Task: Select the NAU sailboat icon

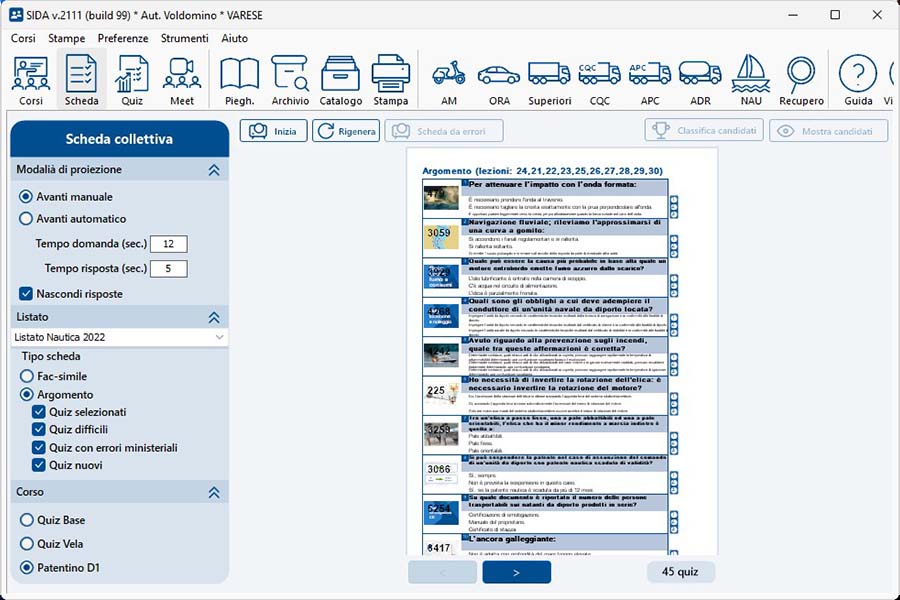Action: pos(749,80)
